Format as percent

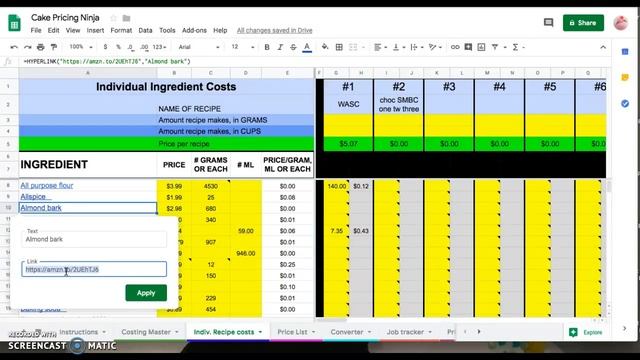click(118, 47)
